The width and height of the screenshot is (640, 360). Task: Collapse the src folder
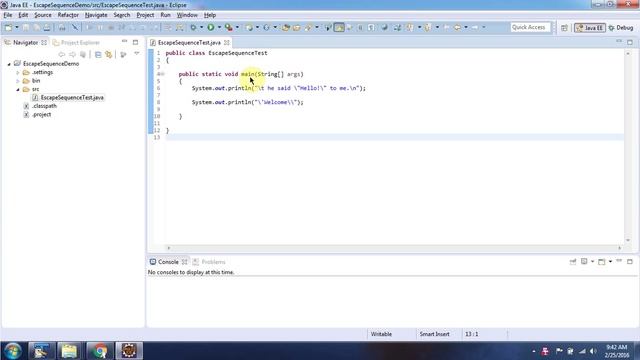tap(18, 89)
